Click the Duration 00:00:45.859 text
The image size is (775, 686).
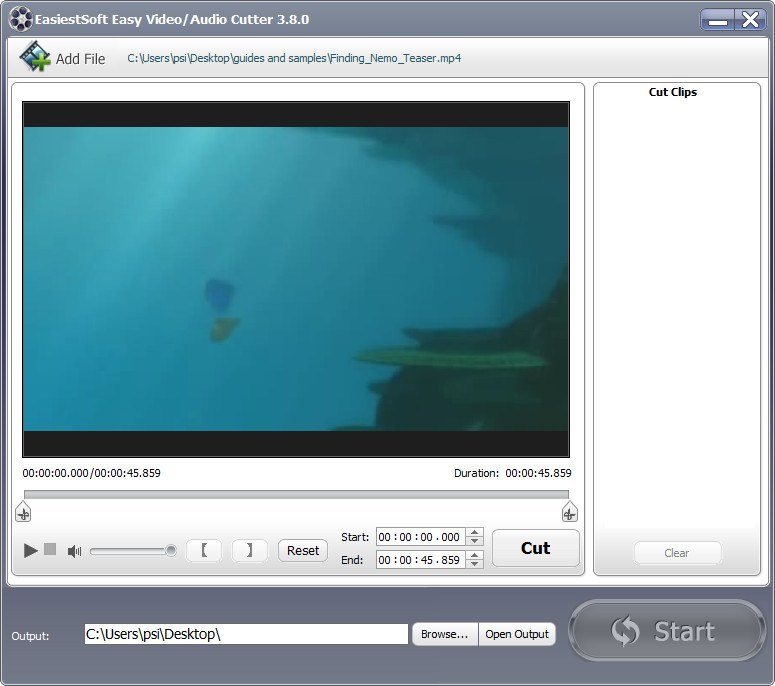513,473
